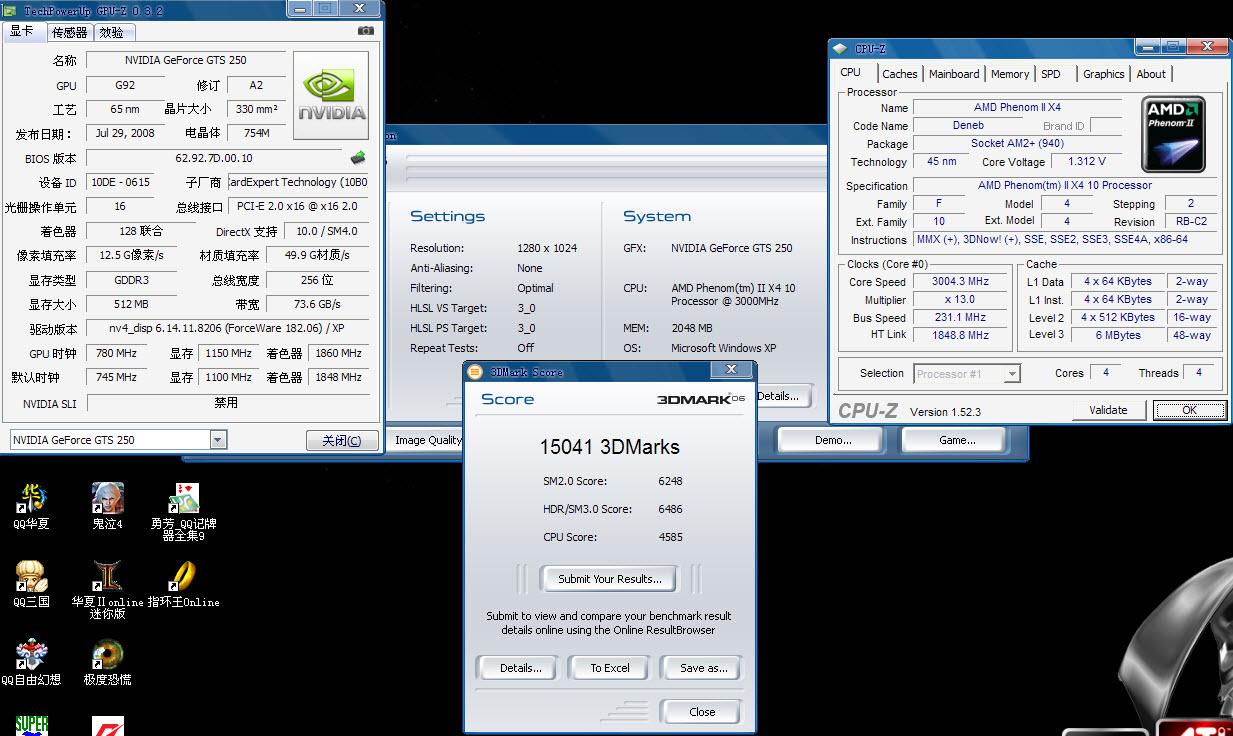Click the 15041 3DMarks score text
The width and height of the screenshot is (1233, 736).
(x=609, y=447)
